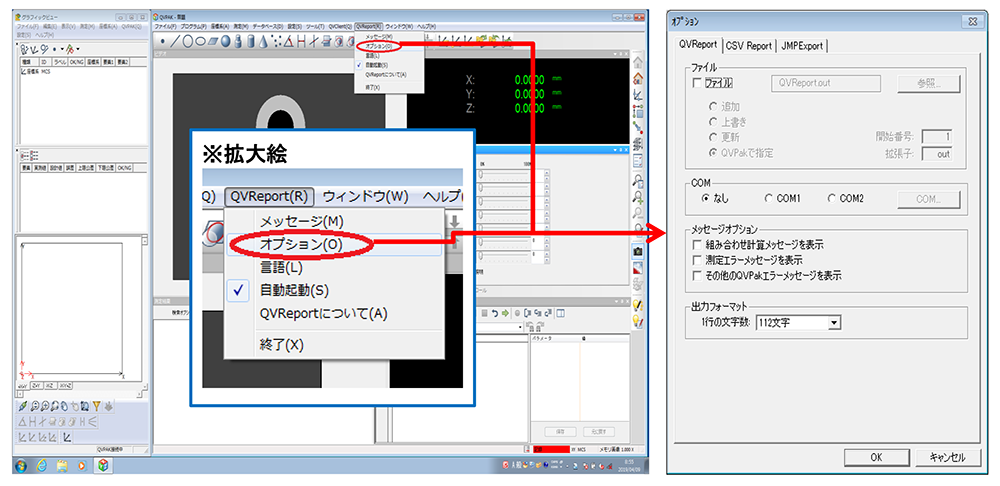Select the circle measurement tool in QVPAK toolbar
The image size is (1000, 486).
(x=188, y=41)
